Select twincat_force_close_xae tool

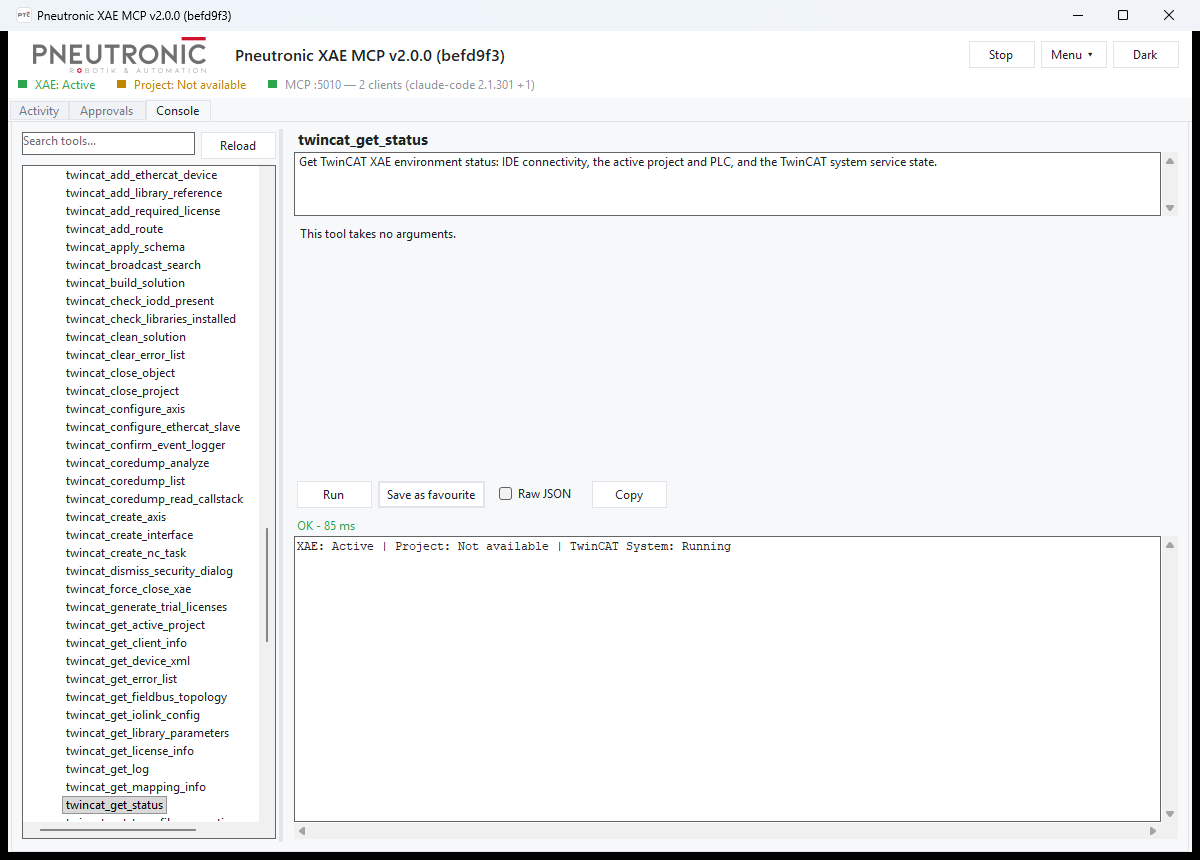pyautogui.click(x=128, y=589)
